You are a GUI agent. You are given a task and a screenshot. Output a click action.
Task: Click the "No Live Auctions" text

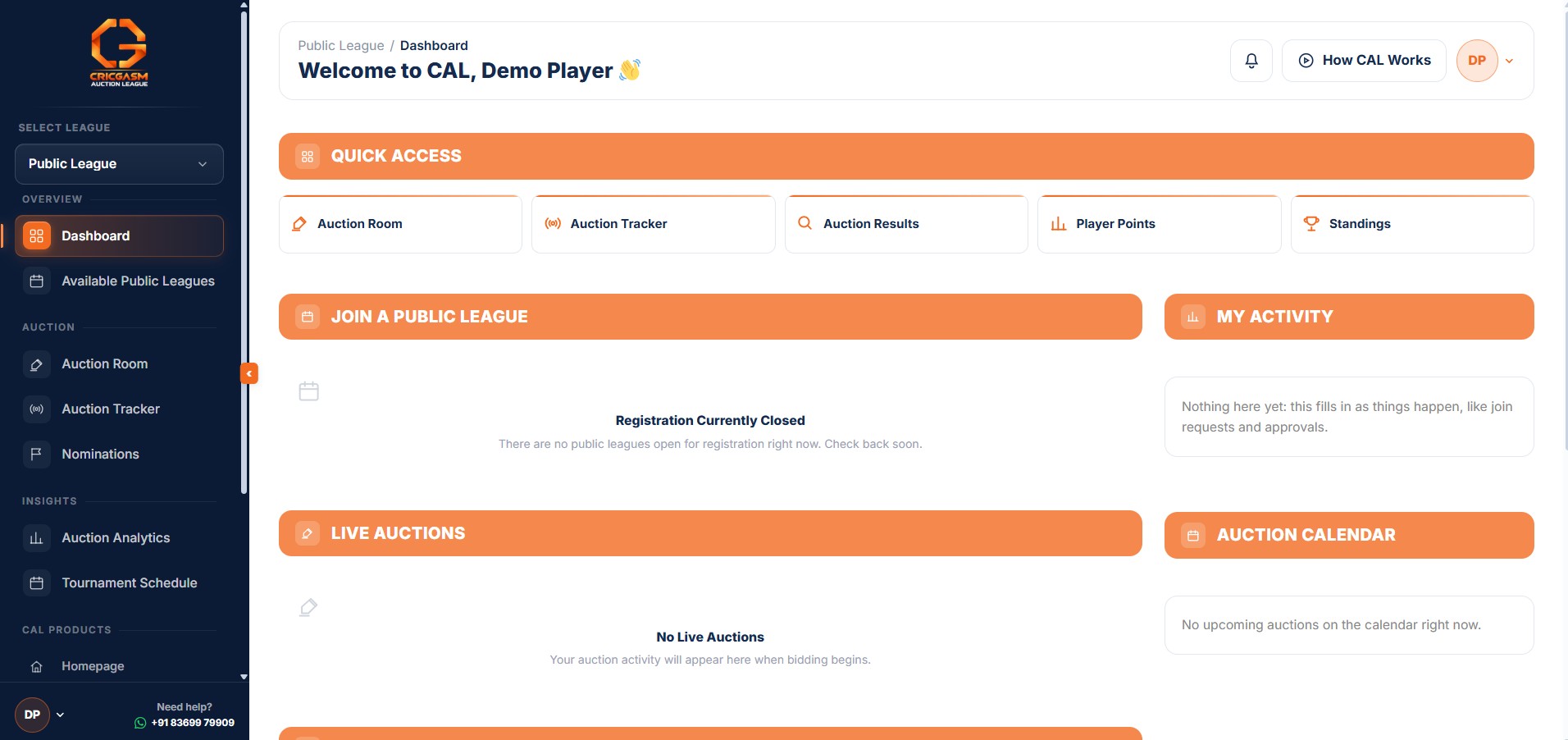[710, 637]
